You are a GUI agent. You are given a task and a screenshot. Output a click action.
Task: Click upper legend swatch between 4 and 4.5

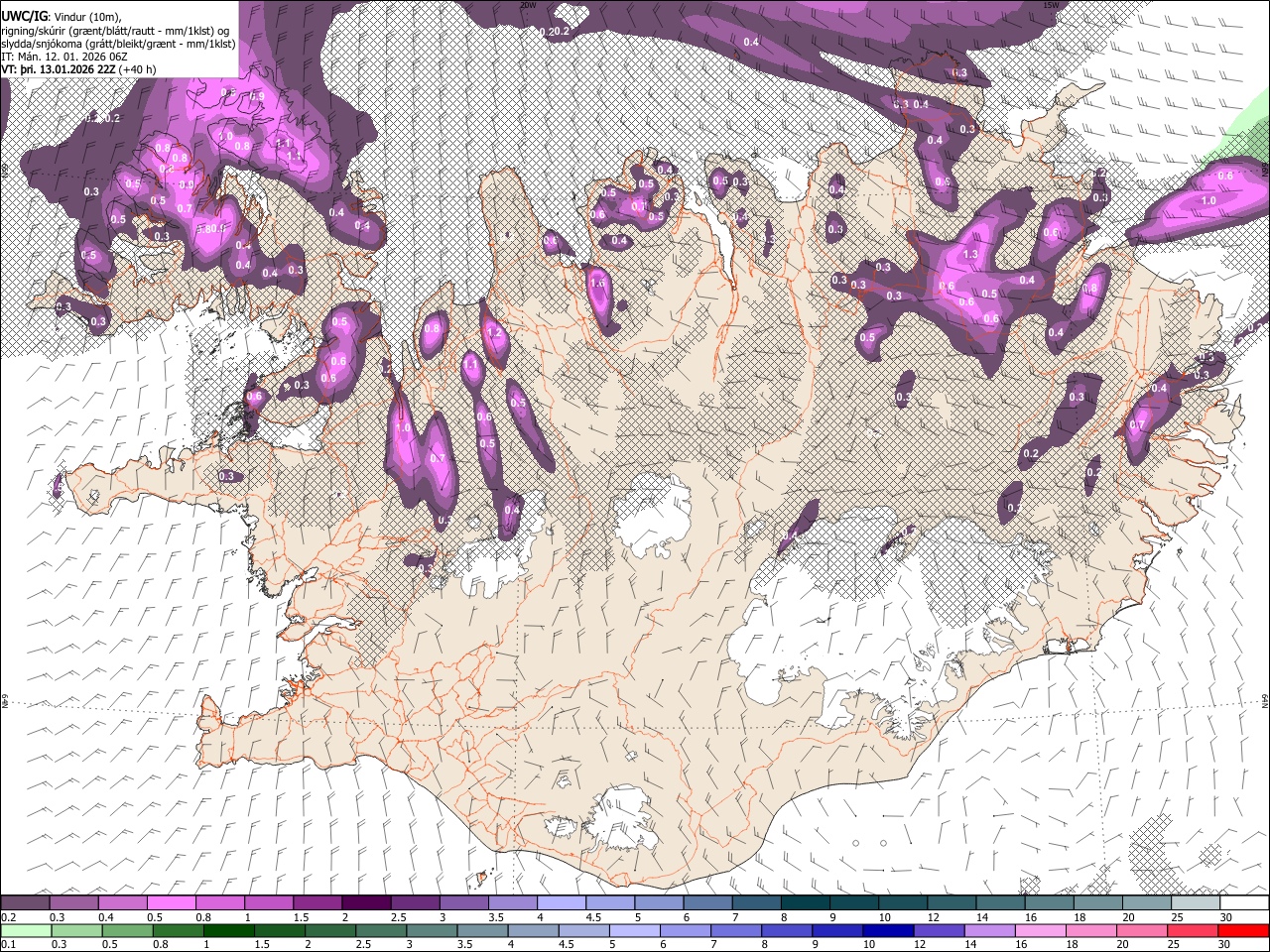tap(562, 903)
